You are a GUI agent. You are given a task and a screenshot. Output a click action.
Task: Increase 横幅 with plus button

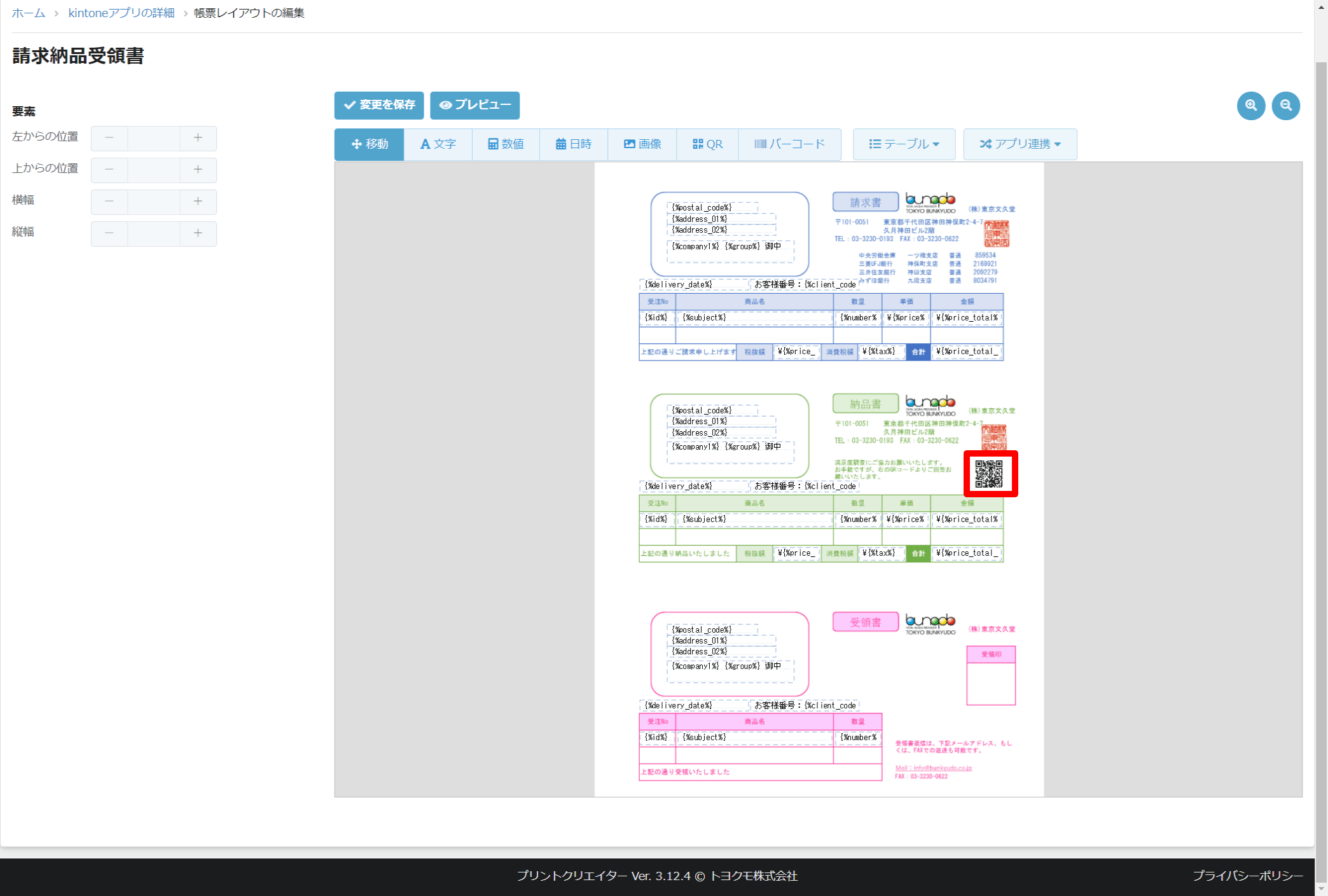coord(198,202)
